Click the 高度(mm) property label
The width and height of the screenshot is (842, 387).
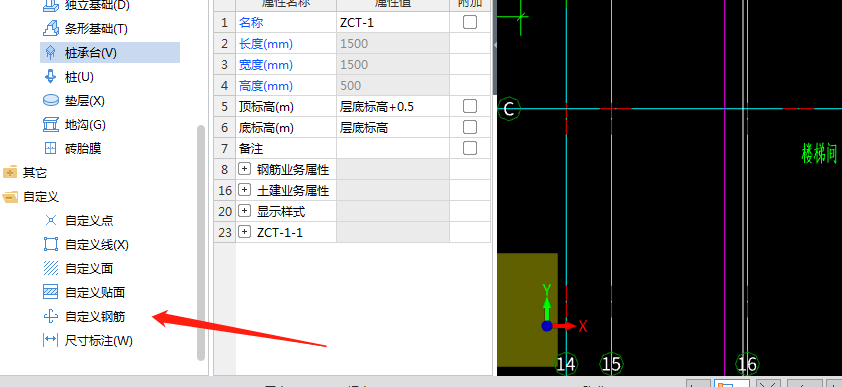pos(266,86)
